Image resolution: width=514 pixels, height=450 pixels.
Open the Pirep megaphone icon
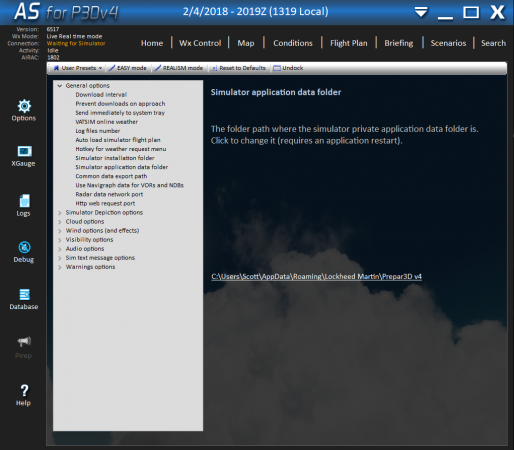24,341
